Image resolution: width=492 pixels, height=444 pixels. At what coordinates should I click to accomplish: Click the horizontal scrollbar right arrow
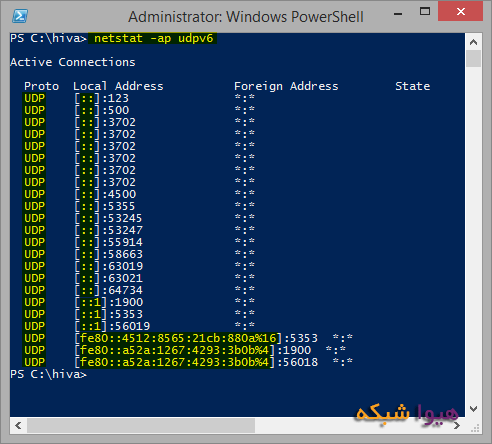coord(457,425)
